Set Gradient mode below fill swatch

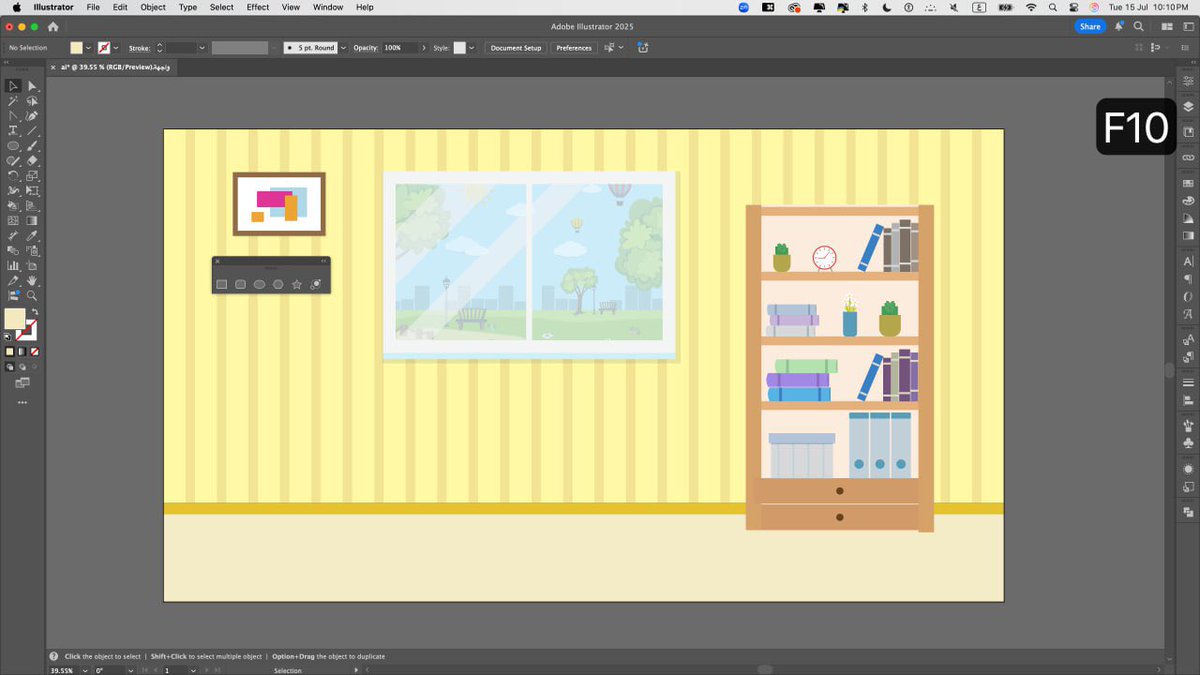(22, 352)
